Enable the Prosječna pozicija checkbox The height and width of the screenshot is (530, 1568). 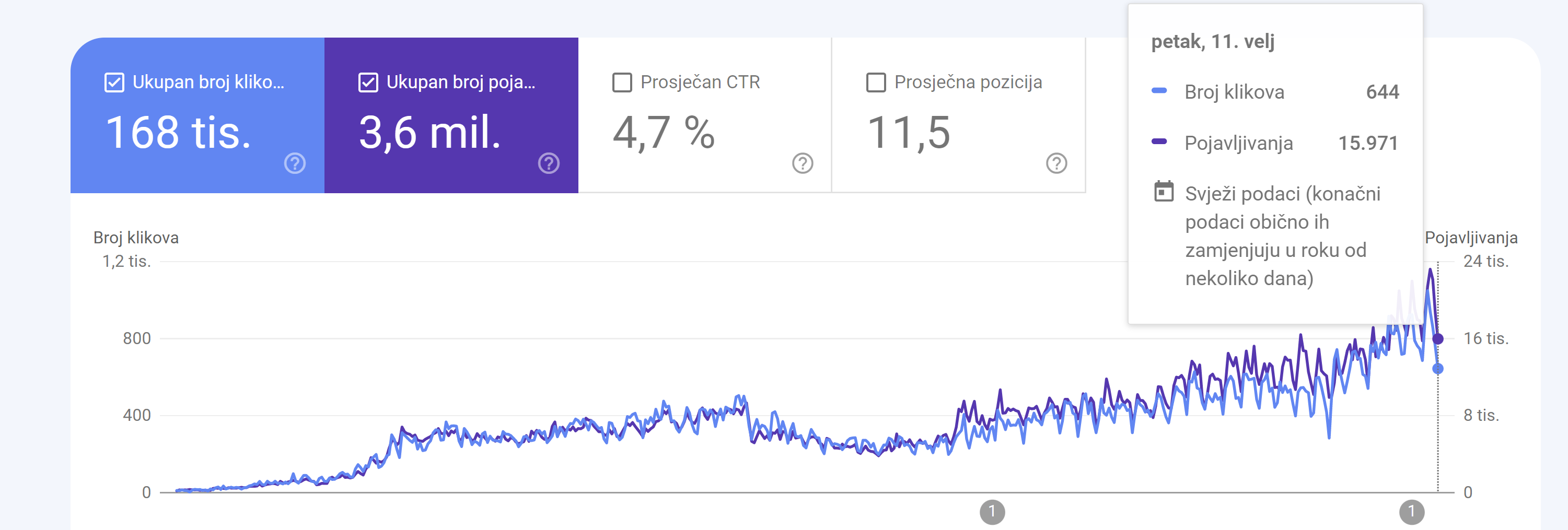(x=876, y=82)
